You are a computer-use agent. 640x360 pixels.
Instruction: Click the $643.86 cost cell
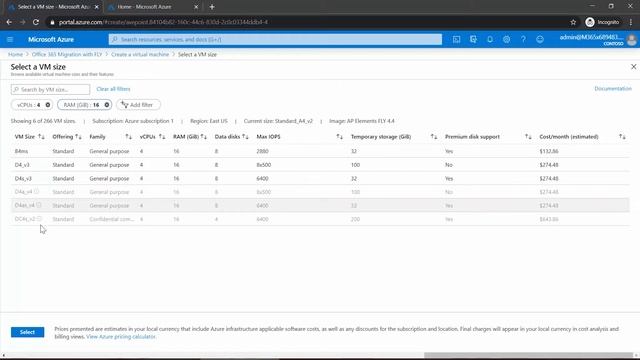[549, 219]
